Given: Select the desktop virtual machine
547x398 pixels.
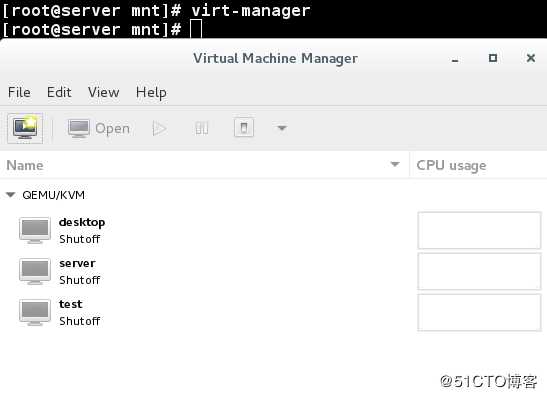Looking at the screenshot, I should point(274,230).
